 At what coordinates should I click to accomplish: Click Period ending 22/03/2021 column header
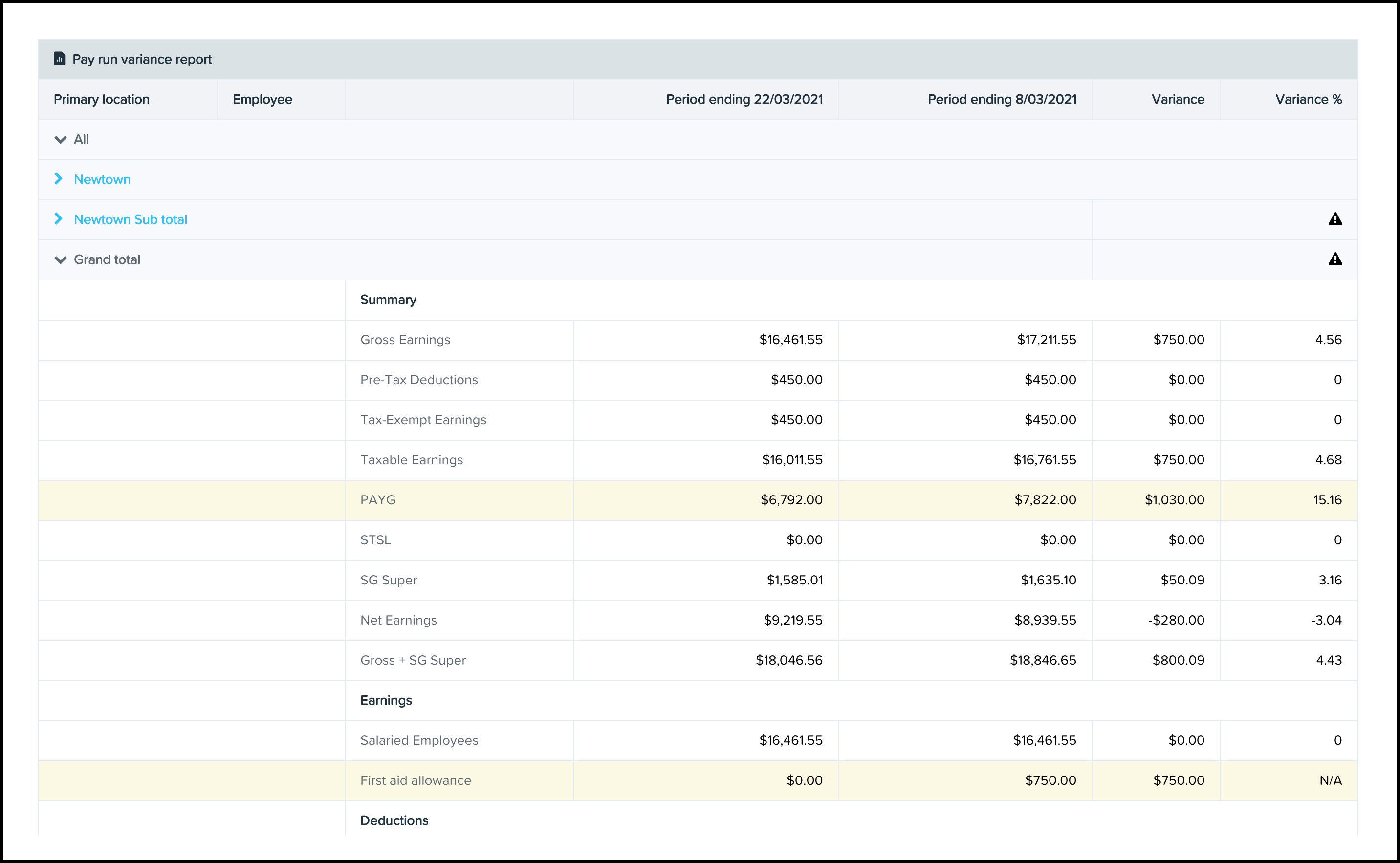[x=744, y=99]
